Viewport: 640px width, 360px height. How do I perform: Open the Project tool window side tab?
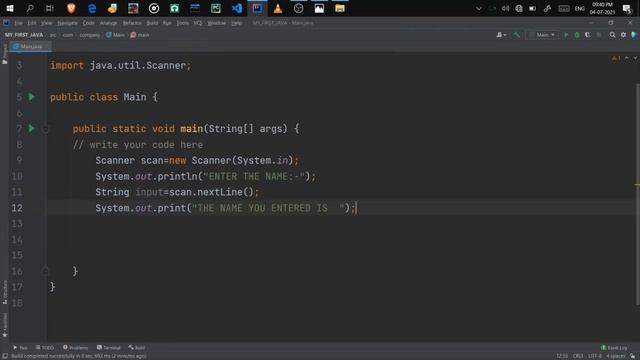[x=5, y=54]
